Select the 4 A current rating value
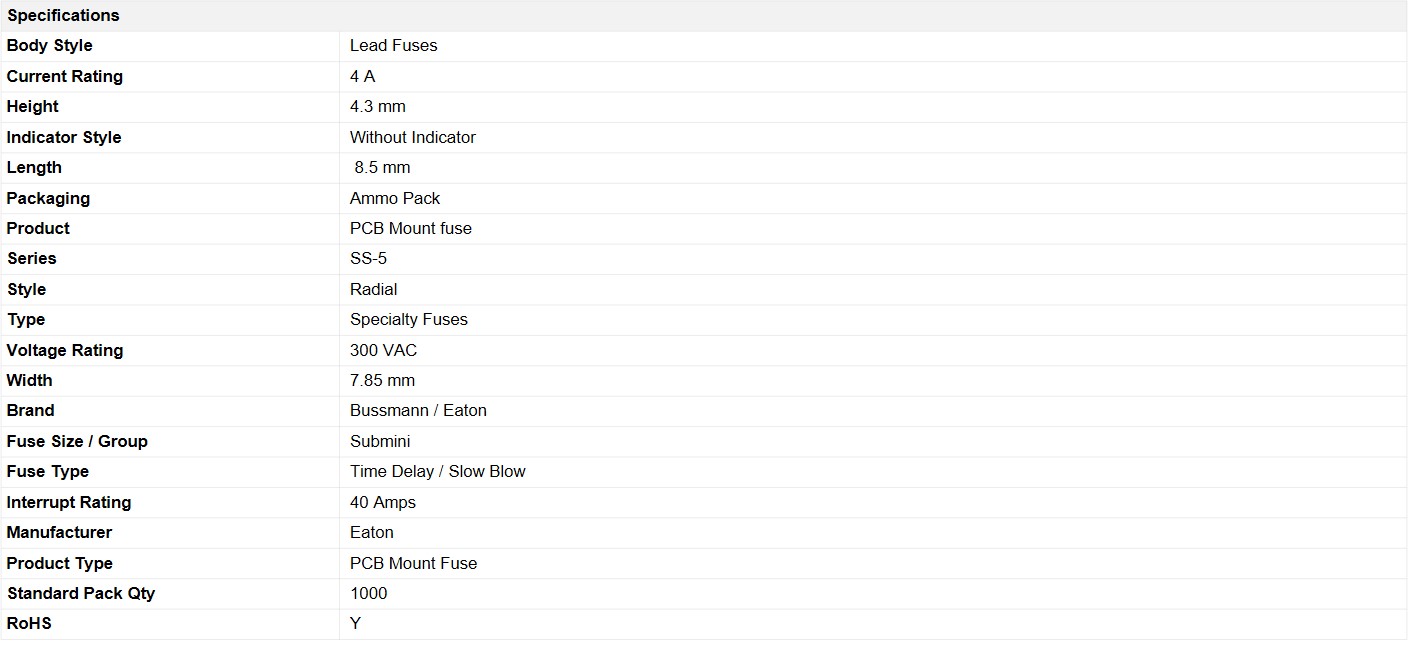This screenshot has height=645, width=1408. pyautogui.click(x=363, y=76)
